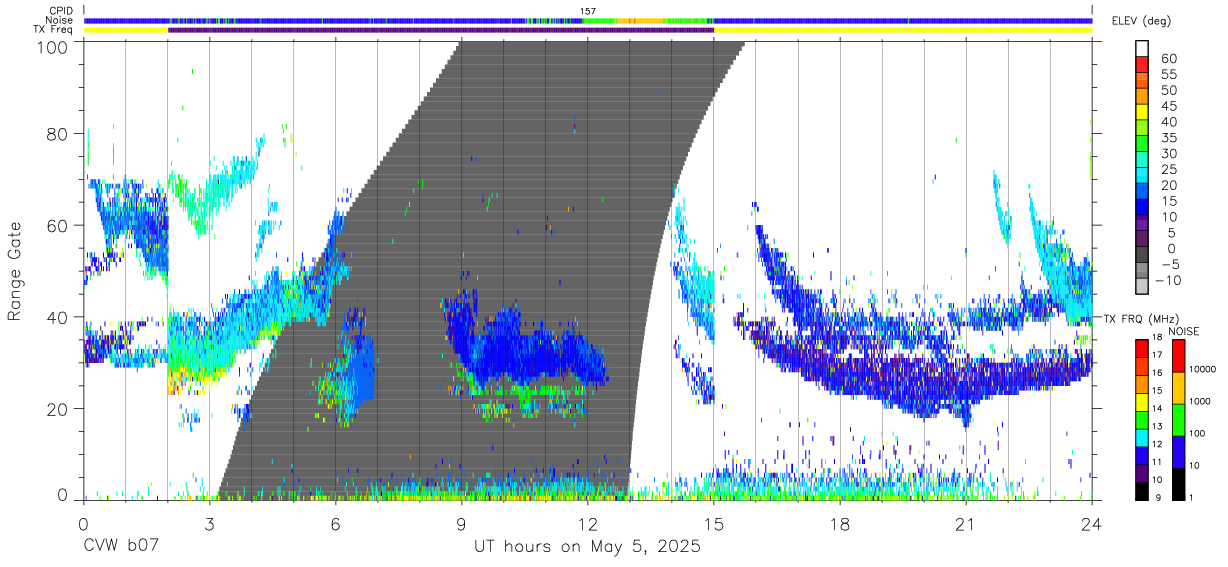Click the y-axis tick label 100
Screen dimensions: 1228x567
tap(53, 48)
